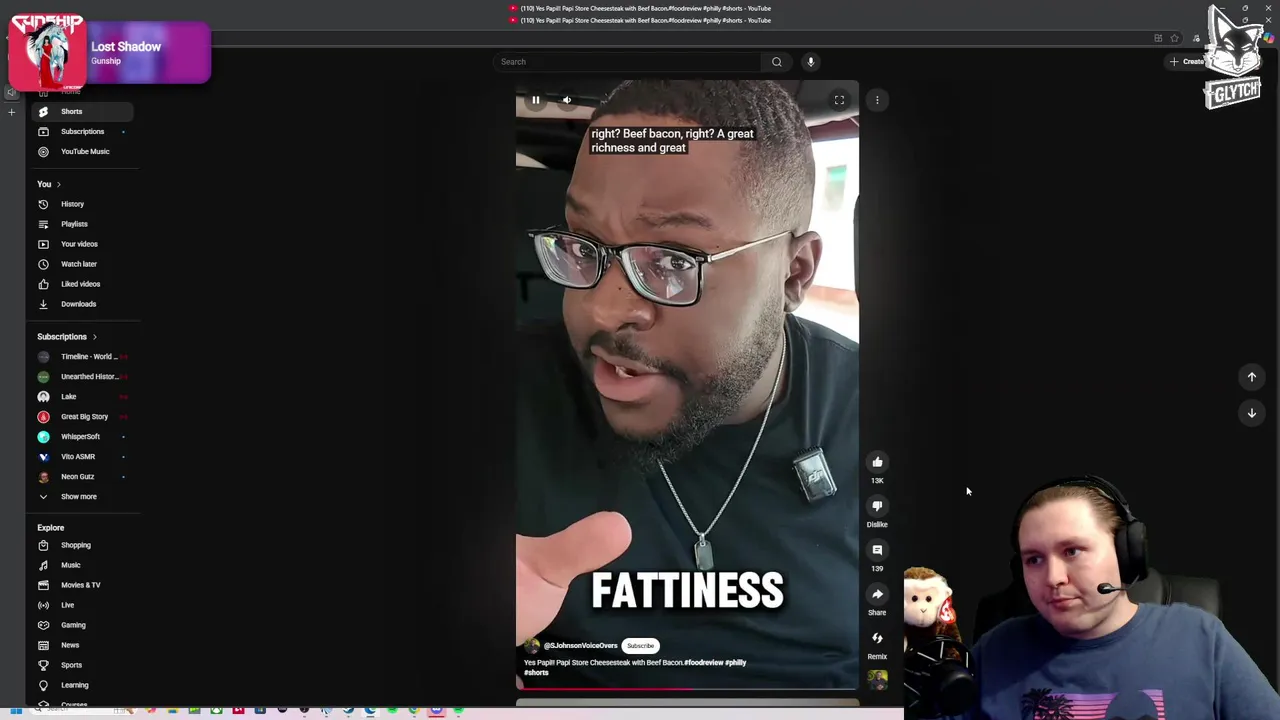The image size is (1280, 720).
Task: Go to previous Short with up arrow
Action: point(1251,377)
